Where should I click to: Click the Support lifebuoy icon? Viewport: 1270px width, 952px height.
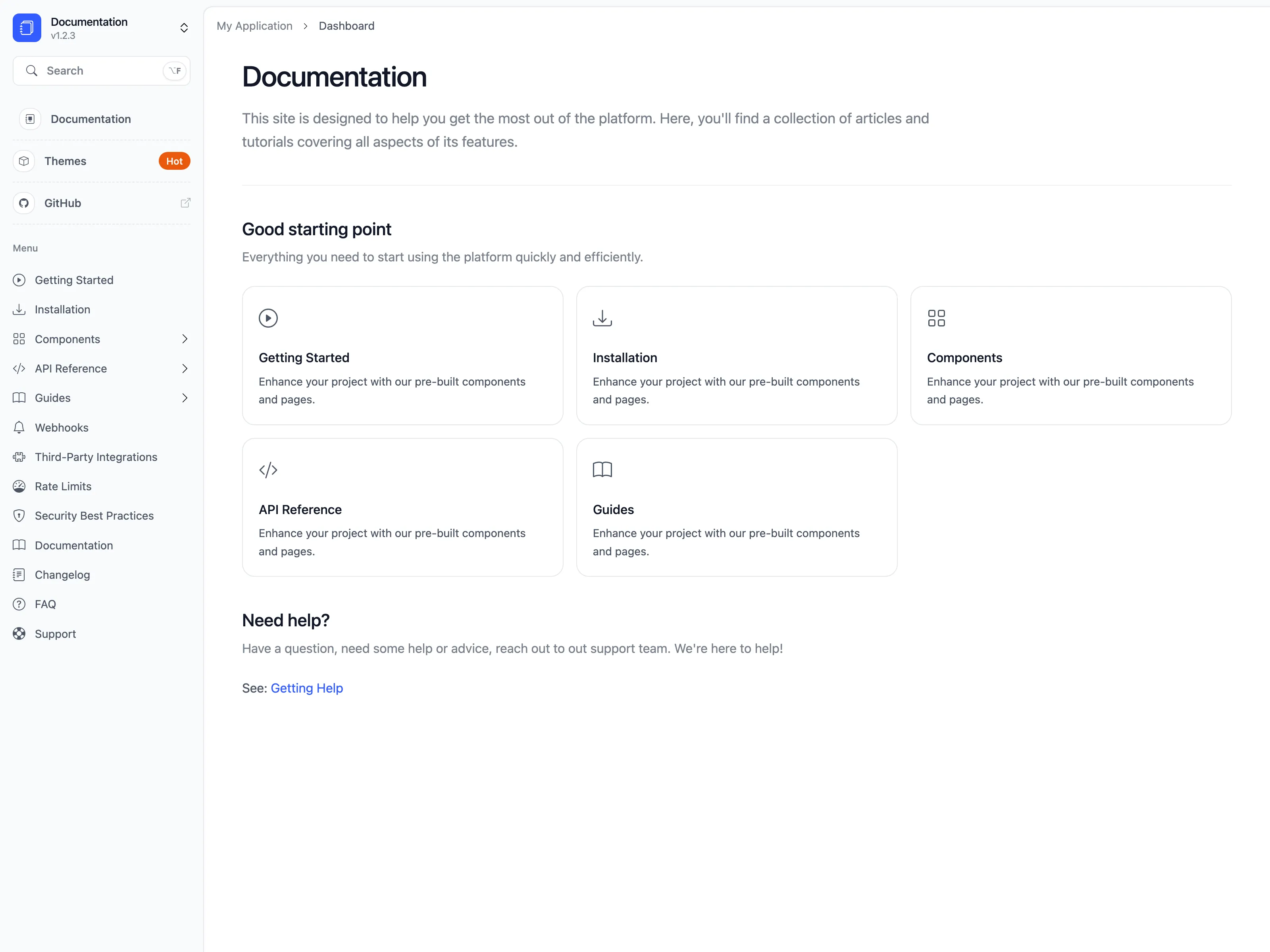[19, 633]
